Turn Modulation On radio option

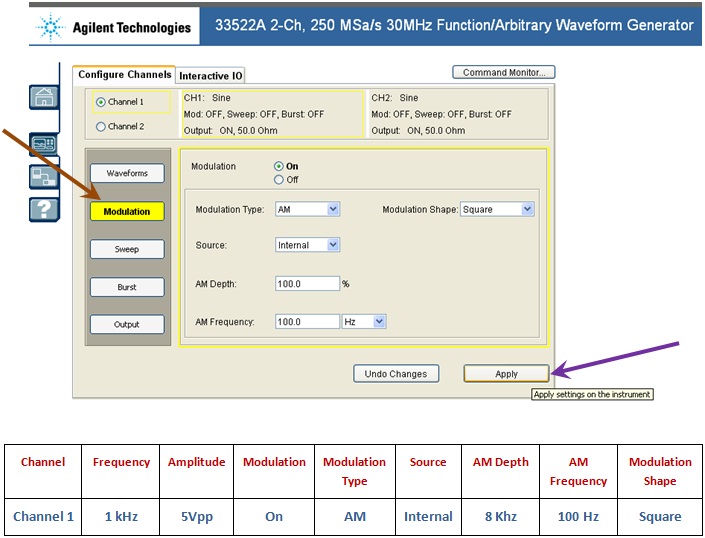click(x=279, y=167)
